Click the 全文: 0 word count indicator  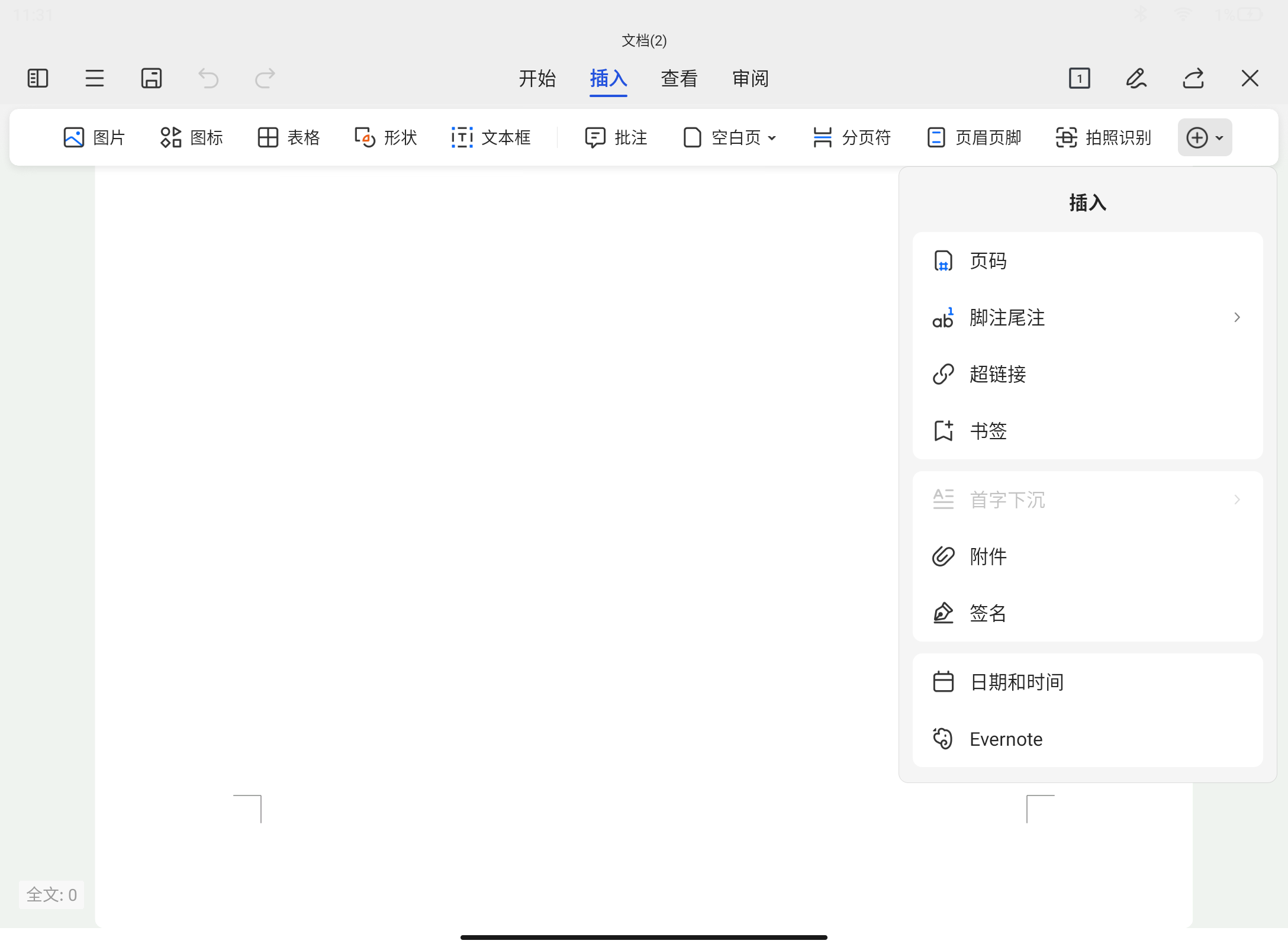point(51,895)
